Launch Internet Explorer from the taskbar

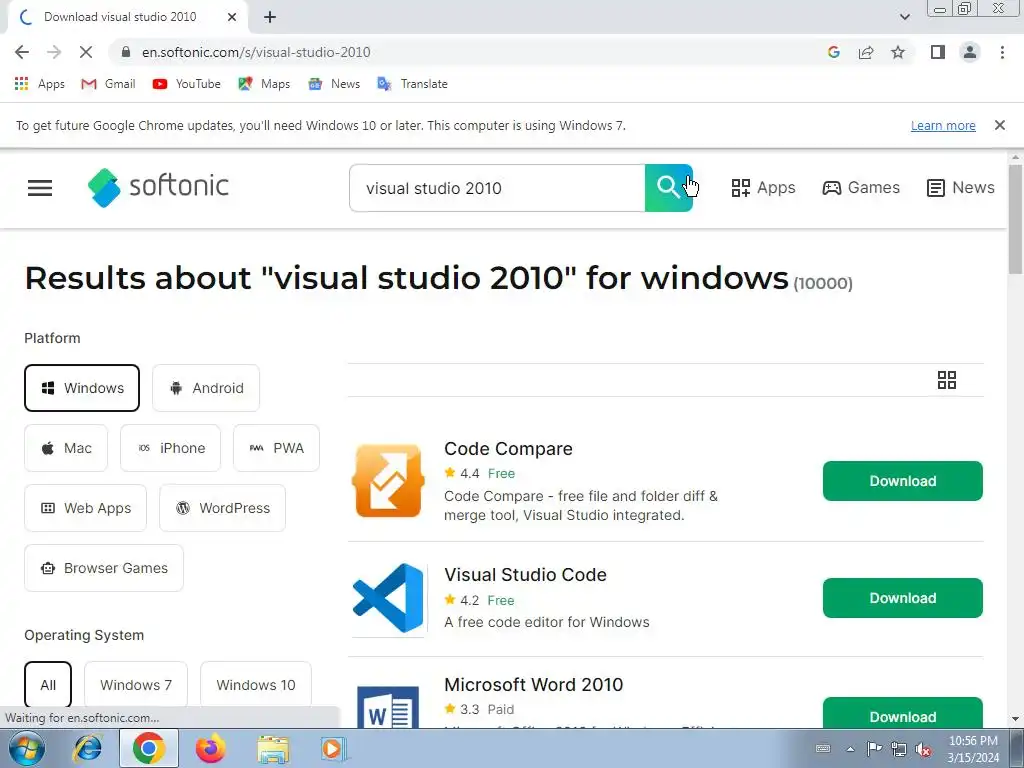point(88,748)
